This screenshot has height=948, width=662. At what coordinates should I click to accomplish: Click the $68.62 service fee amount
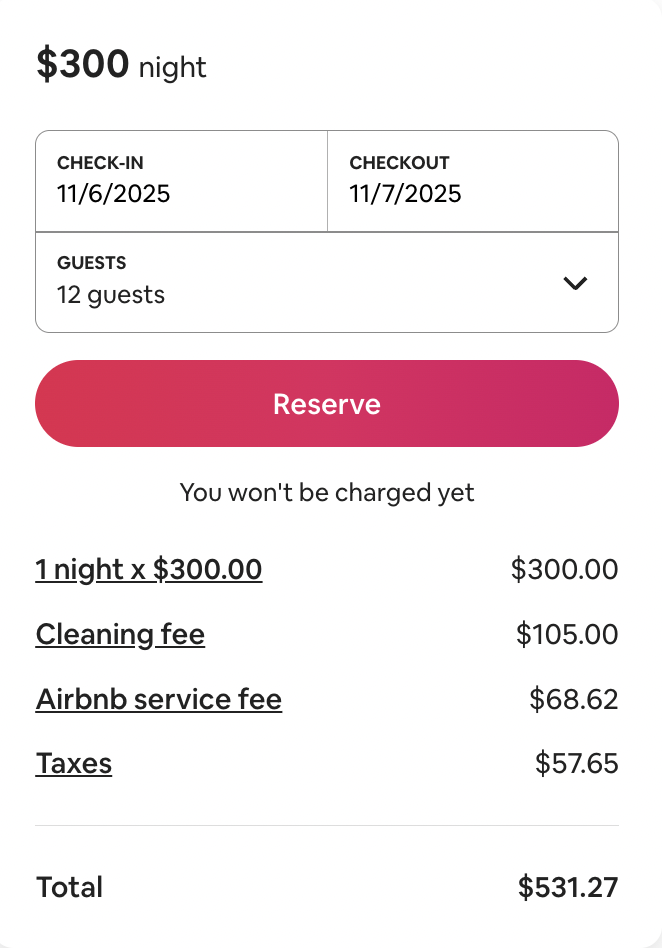pyautogui.click(x=573, y=699)
